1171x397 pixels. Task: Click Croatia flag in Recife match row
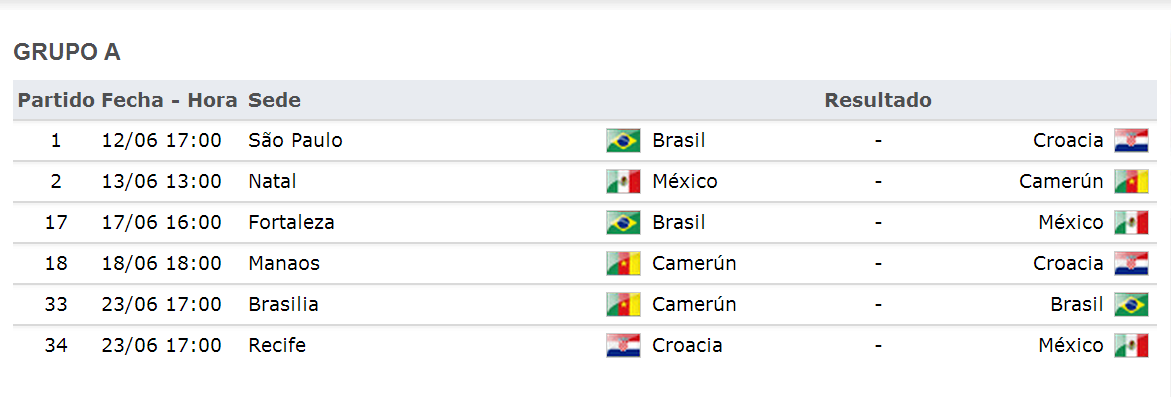point(623,346)
